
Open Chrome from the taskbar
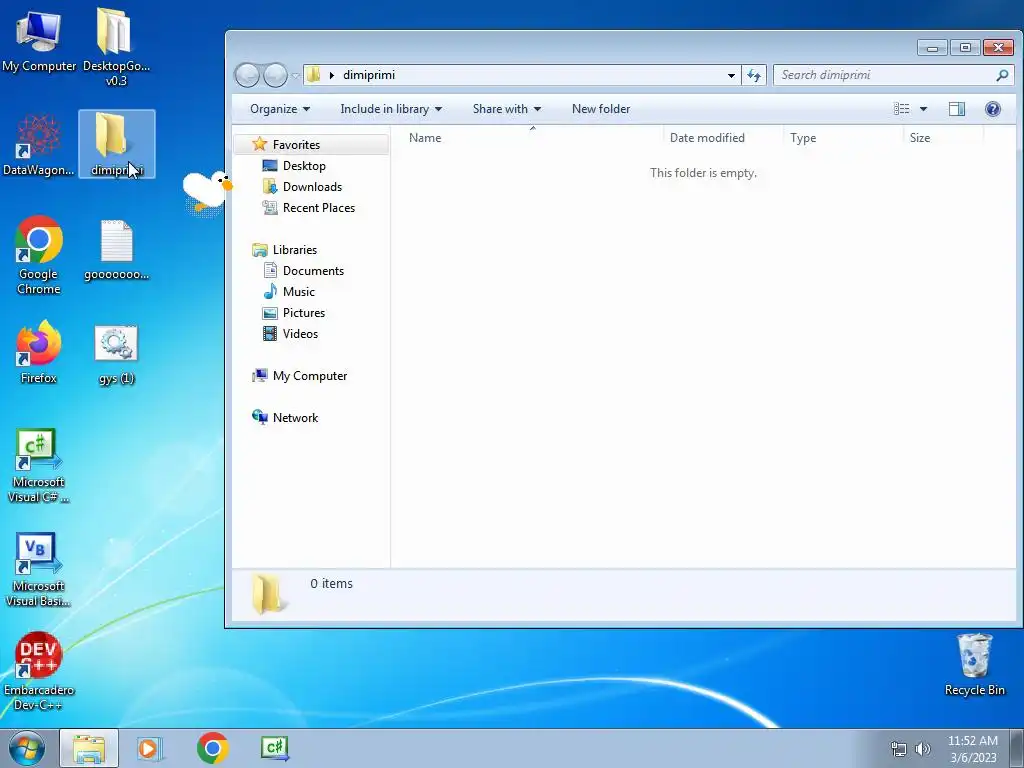tap(212, 748)
